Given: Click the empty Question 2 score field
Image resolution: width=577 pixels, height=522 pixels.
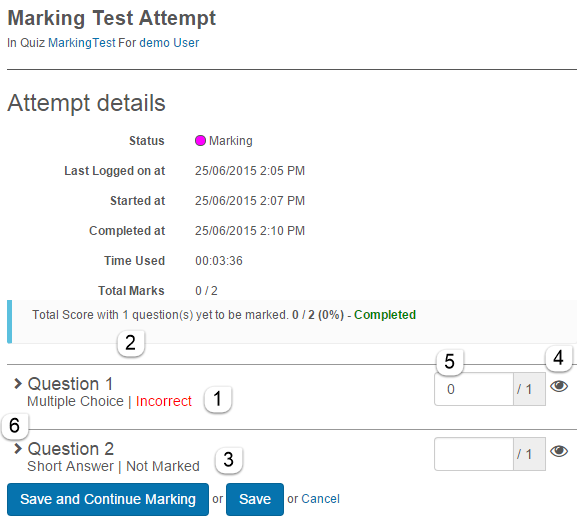Looking at the screenshot, I should tap(474, 454).
